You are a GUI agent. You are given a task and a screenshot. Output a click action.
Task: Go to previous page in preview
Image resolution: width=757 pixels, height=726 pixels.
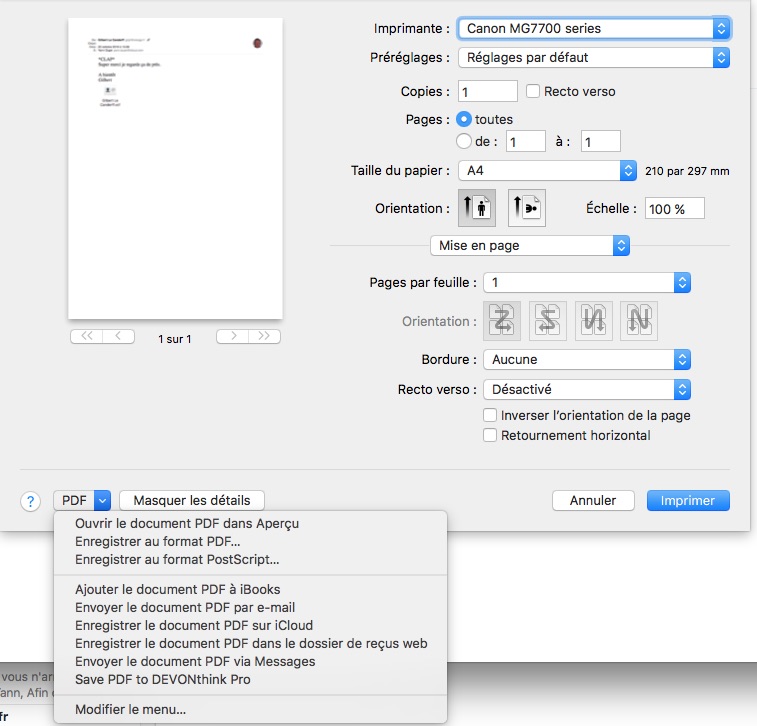(x=119, y=337)
